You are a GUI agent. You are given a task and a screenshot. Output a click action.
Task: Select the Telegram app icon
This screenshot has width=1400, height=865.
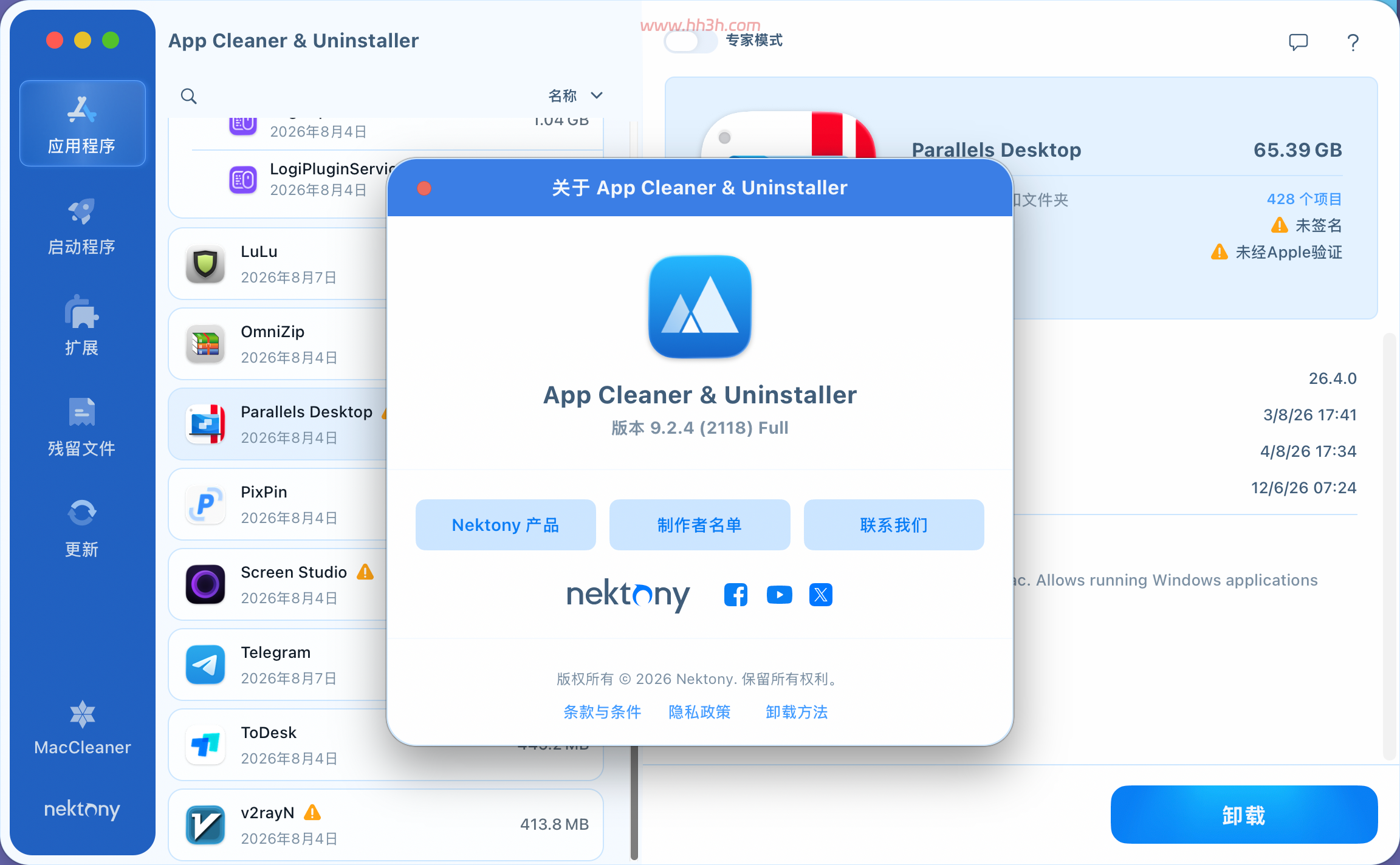(205, 665)
